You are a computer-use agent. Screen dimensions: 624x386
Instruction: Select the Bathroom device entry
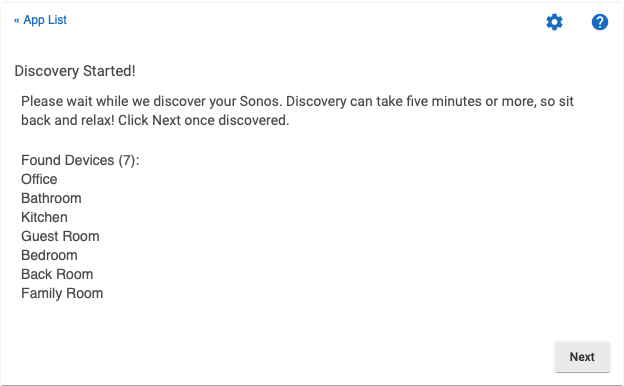pyautogui.click(x=51, y=198)
